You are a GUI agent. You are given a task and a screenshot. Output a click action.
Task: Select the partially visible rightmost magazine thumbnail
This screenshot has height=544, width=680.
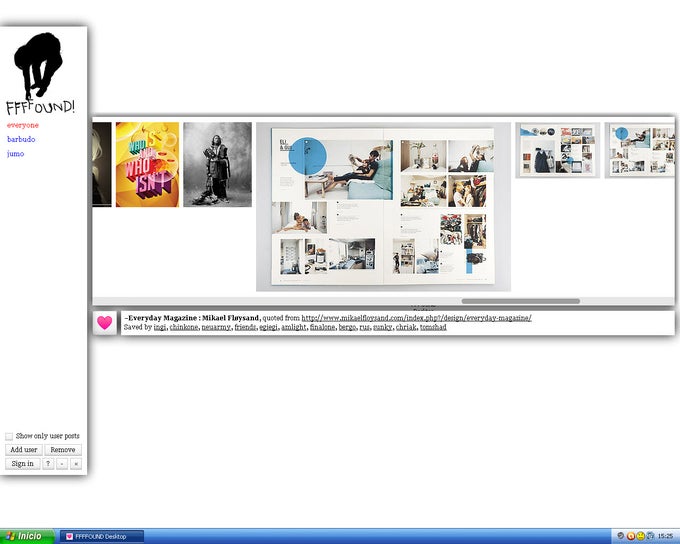(640, 150)
